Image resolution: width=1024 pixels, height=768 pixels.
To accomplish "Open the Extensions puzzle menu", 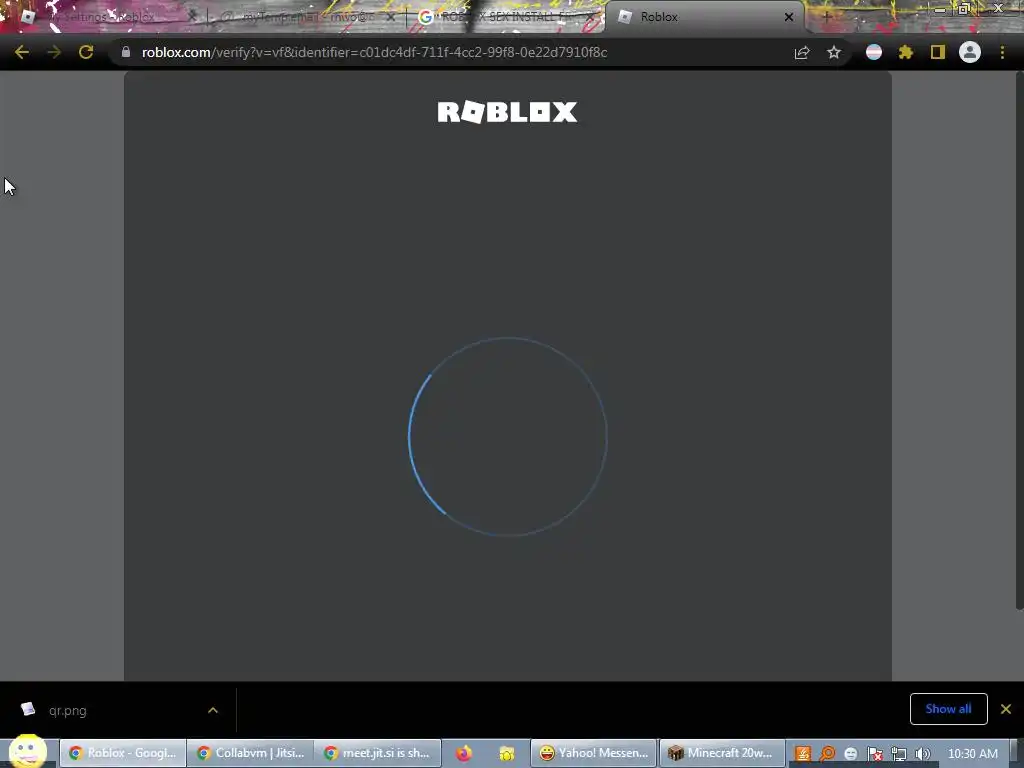I will pos(906,52).
